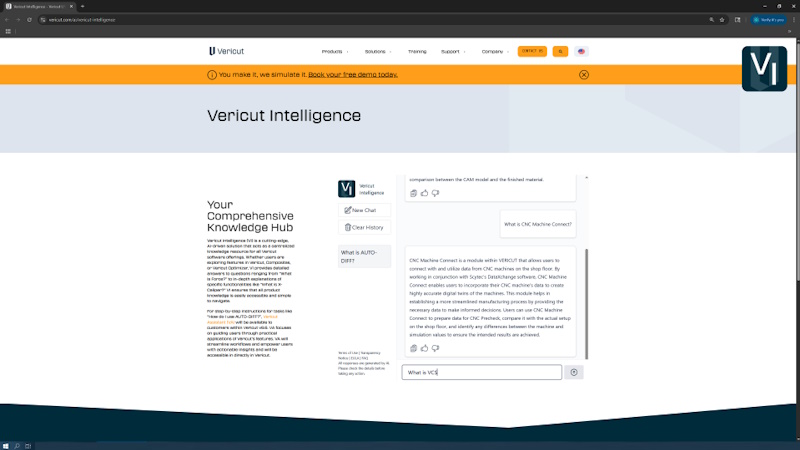
Task: Send the typed chat message
Action: 574,372
